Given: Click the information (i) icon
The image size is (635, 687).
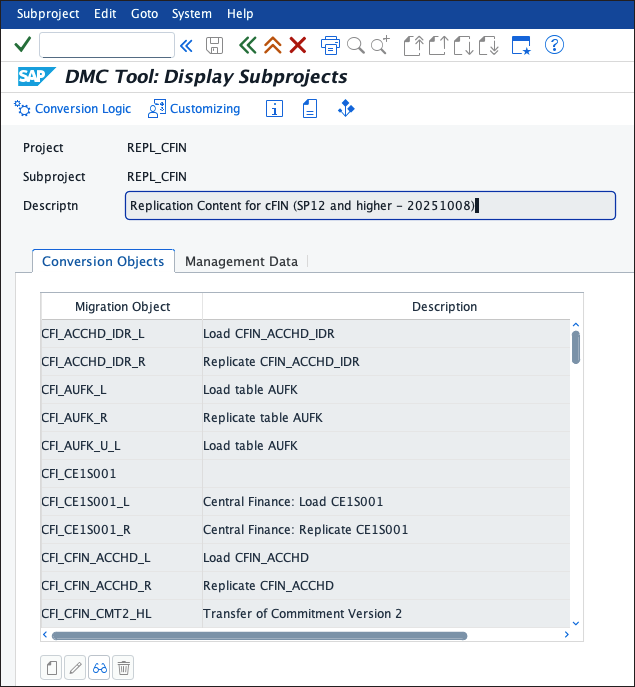Looking at the screenshot, I should (x=274, y=109).
